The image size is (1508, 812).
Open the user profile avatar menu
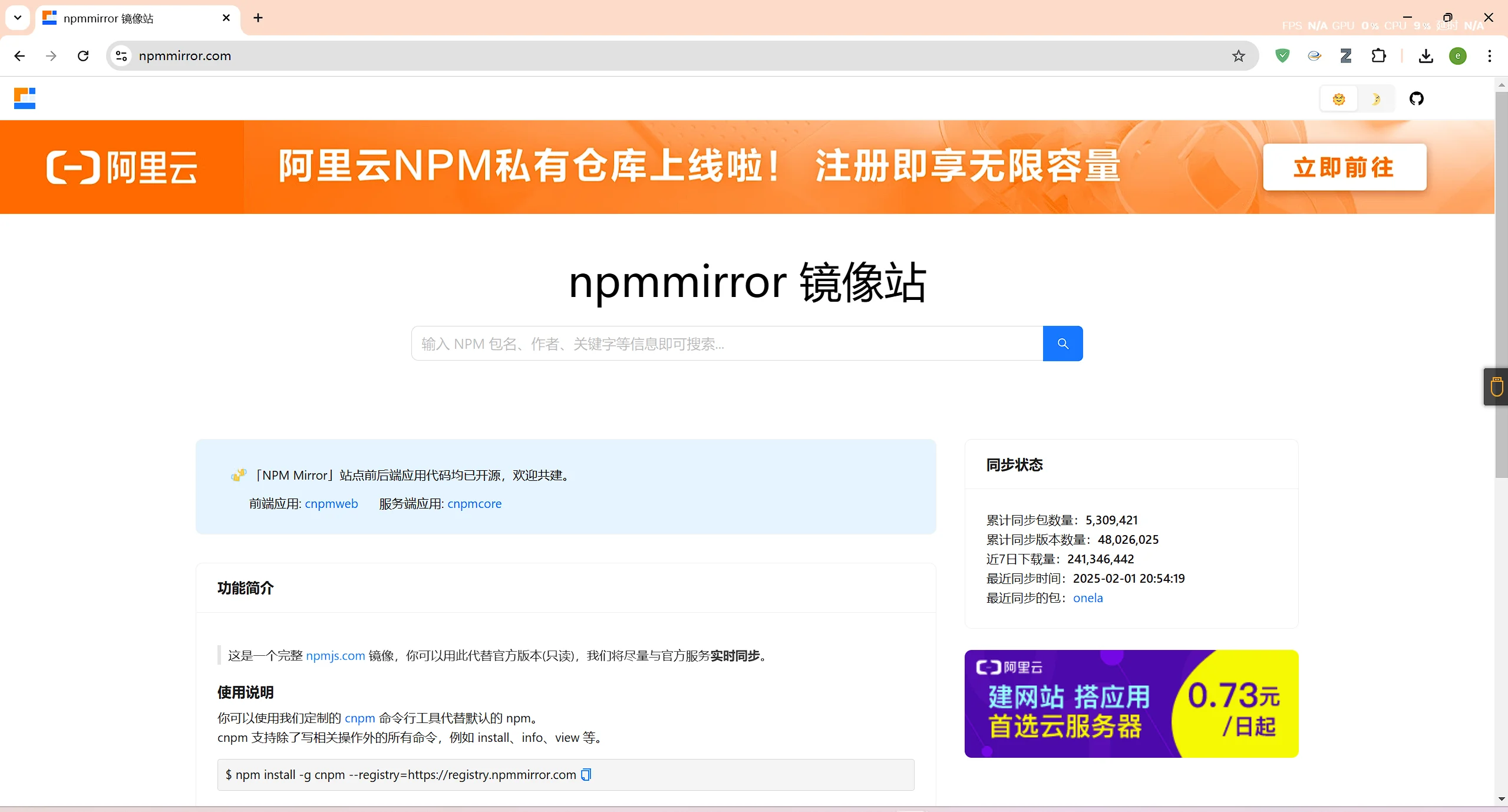tap(1457, 56)
